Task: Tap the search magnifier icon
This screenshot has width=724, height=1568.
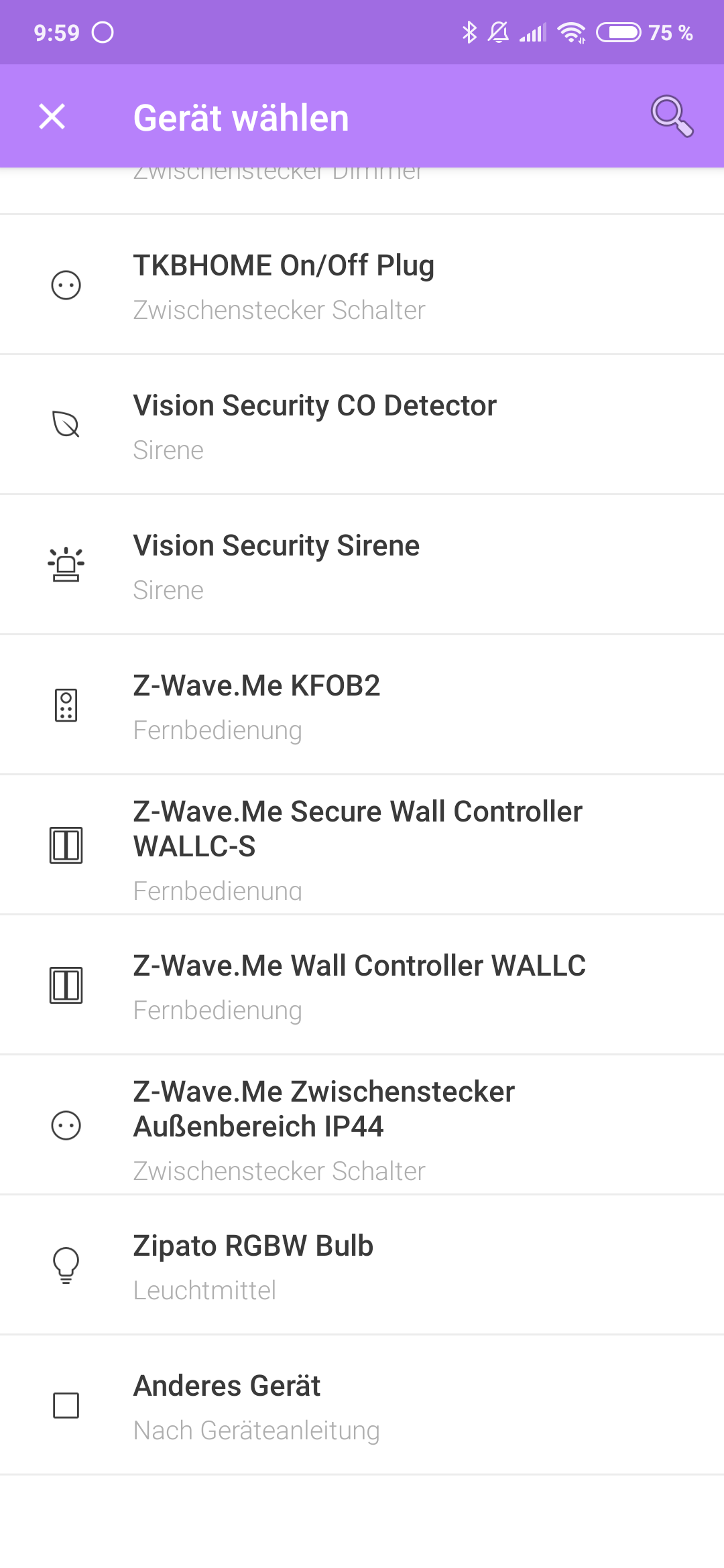Action: (672, 116)
